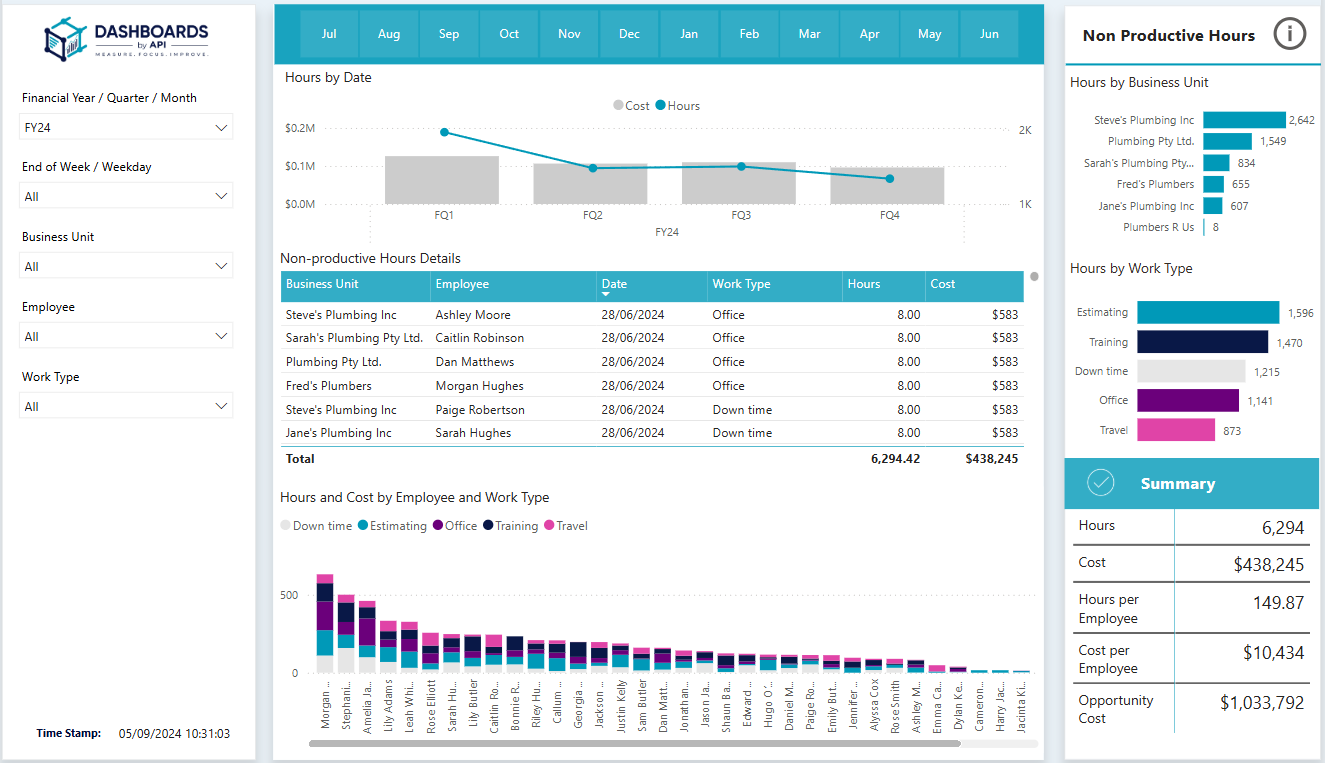The image size is (1325, 763).
Task: Select Steve's Plumbing Inc bar in chart
Action: tap(1244, 120)
